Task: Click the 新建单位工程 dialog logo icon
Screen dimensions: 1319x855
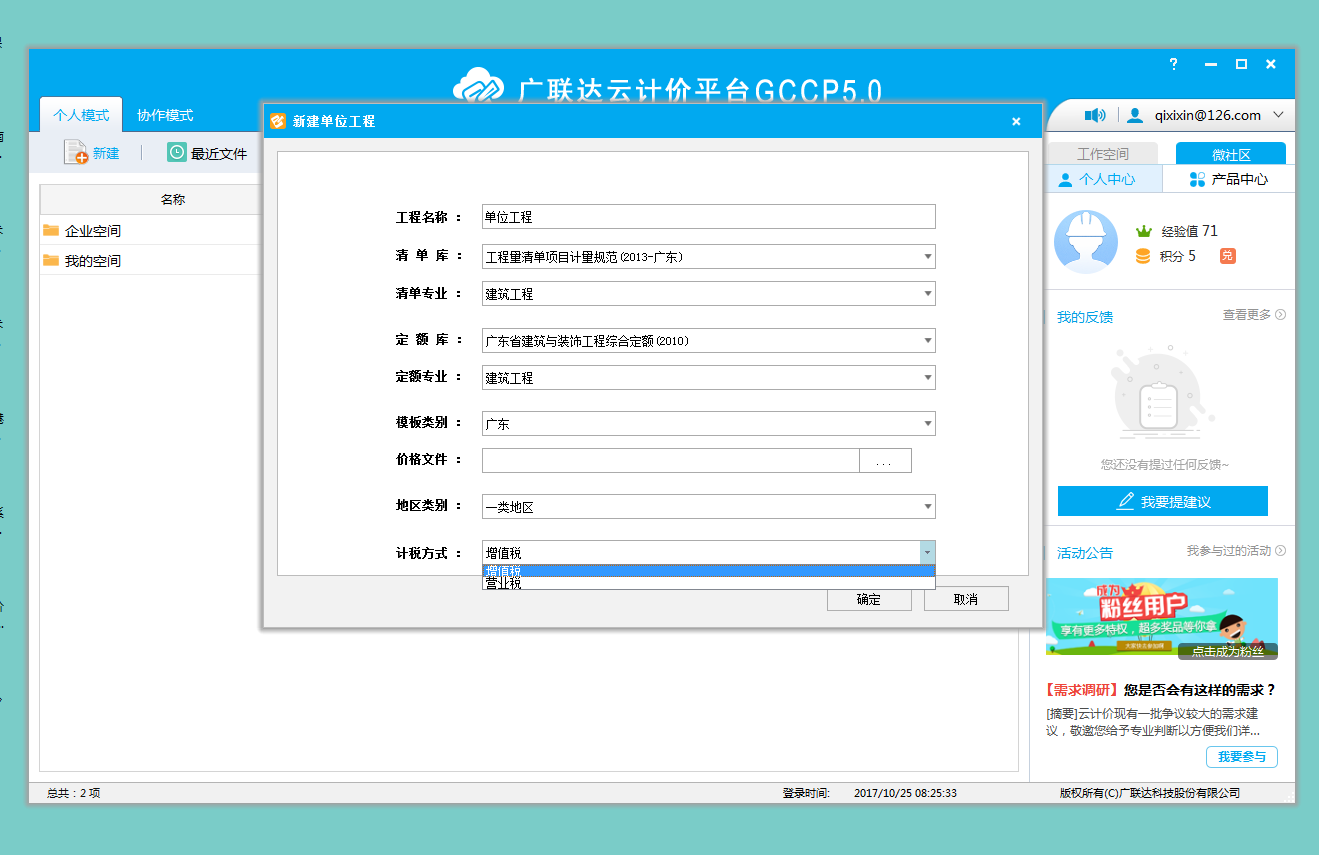Action: point(277,121)
